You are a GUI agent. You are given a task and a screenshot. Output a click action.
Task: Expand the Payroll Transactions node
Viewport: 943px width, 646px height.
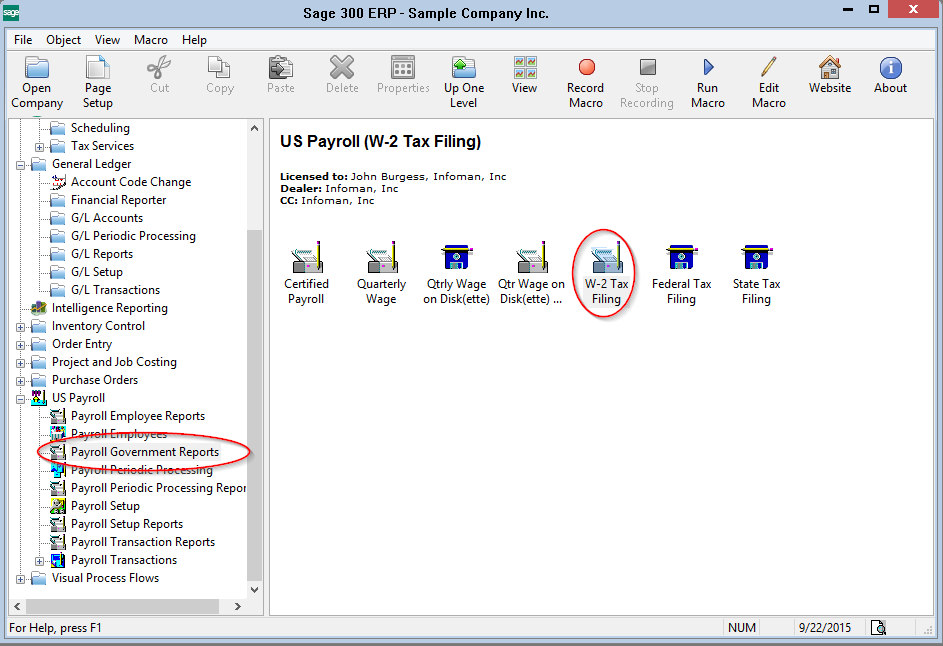[x=39, y=561]
